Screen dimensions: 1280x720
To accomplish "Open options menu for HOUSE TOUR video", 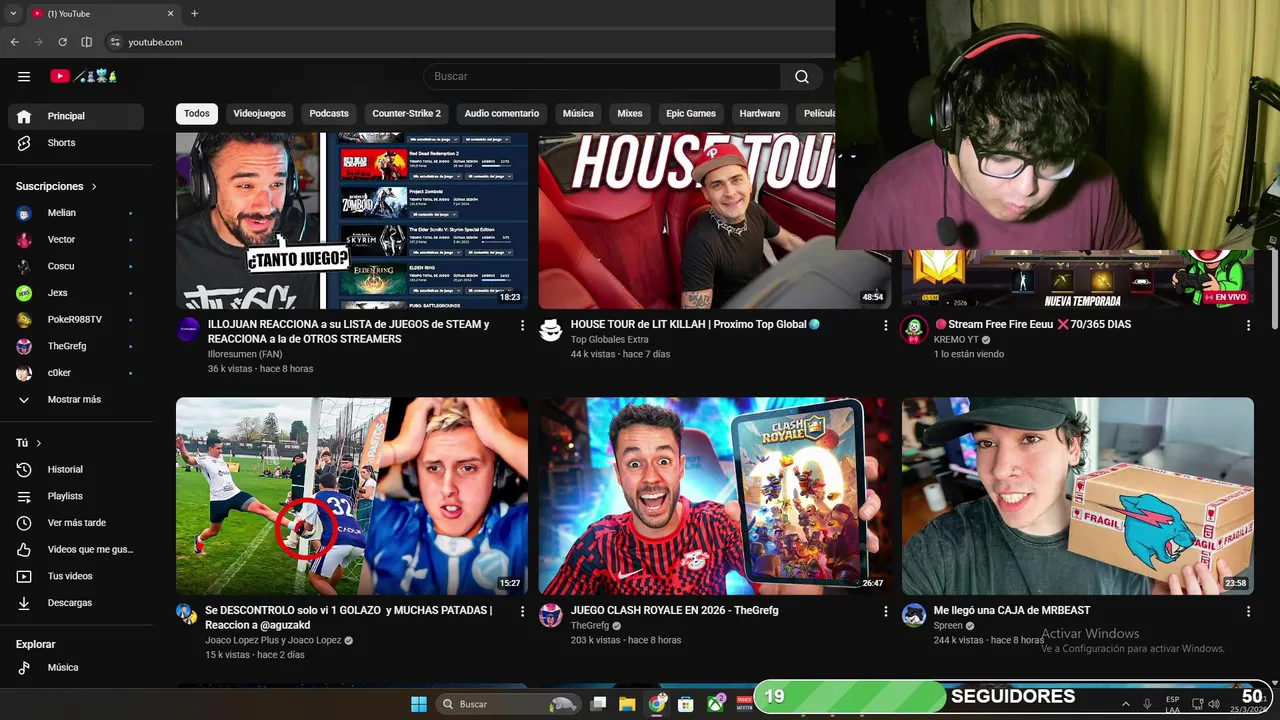I will click(885, 325).
